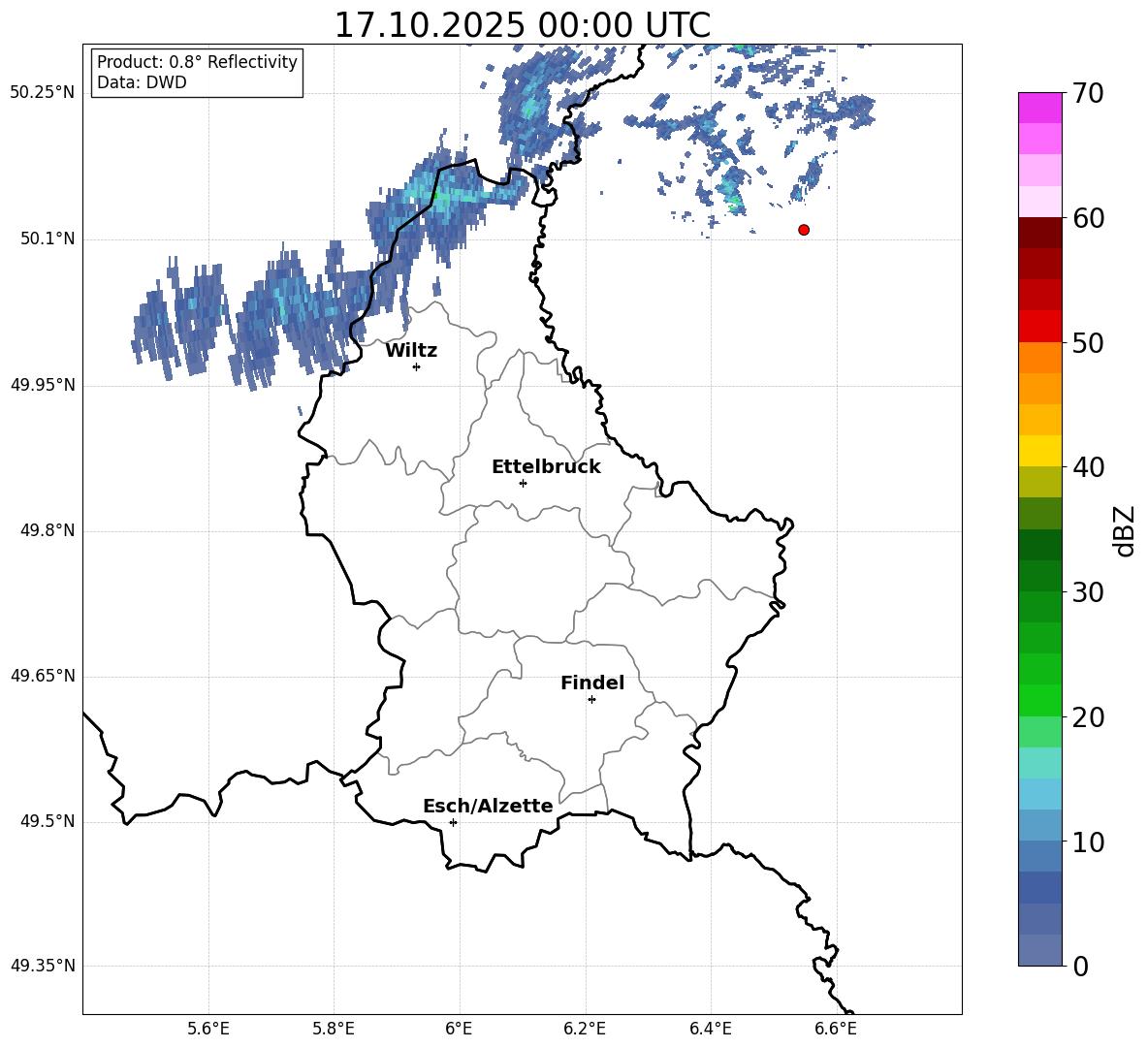Click the Findel station cross marker
The width and height of the screenshot is (1148, 1048).
591,700
